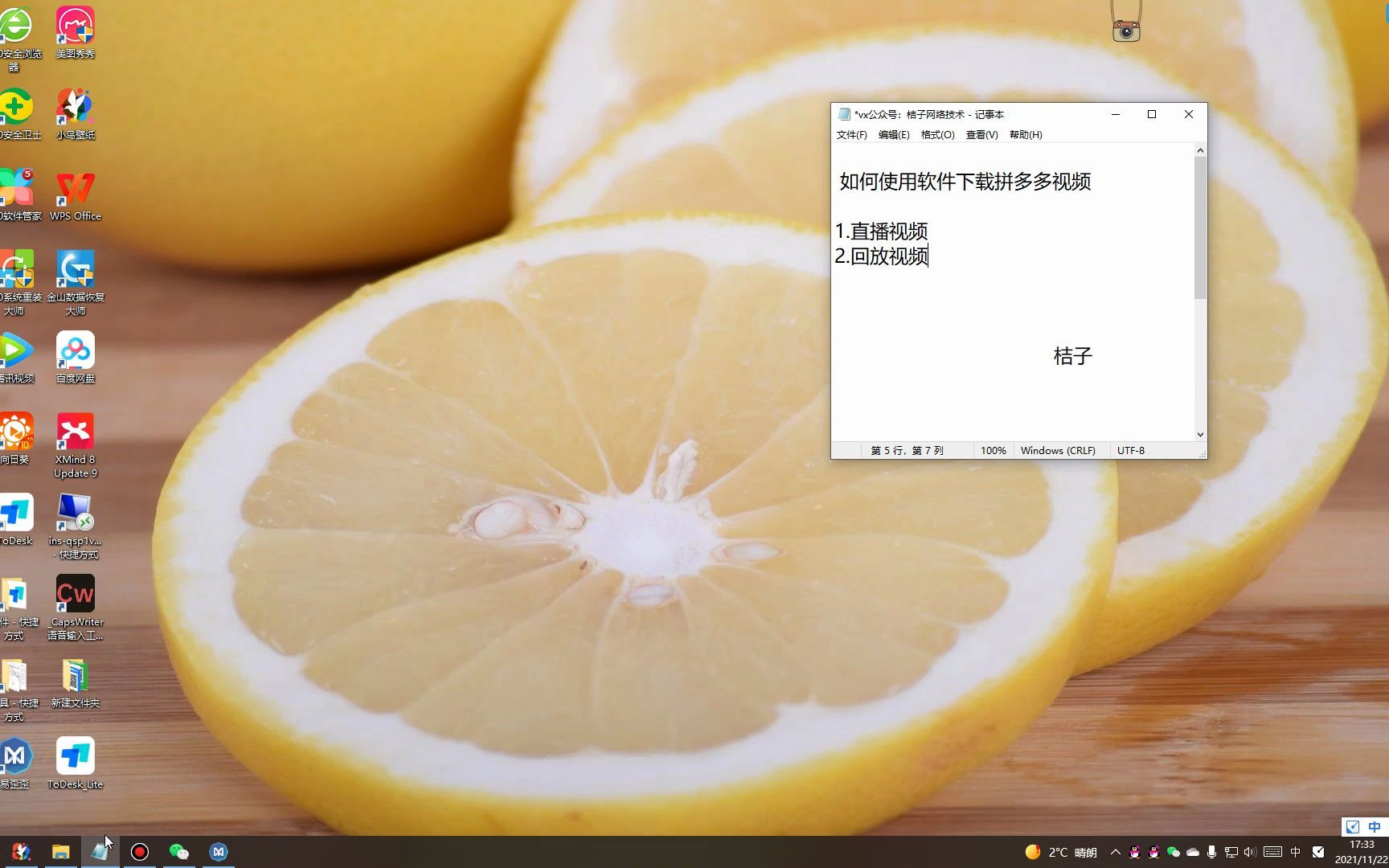This screenshot has width=1389, height=868.
Task: Open the second QQ penguin tray icon
Action: [x=1154, y=852]
